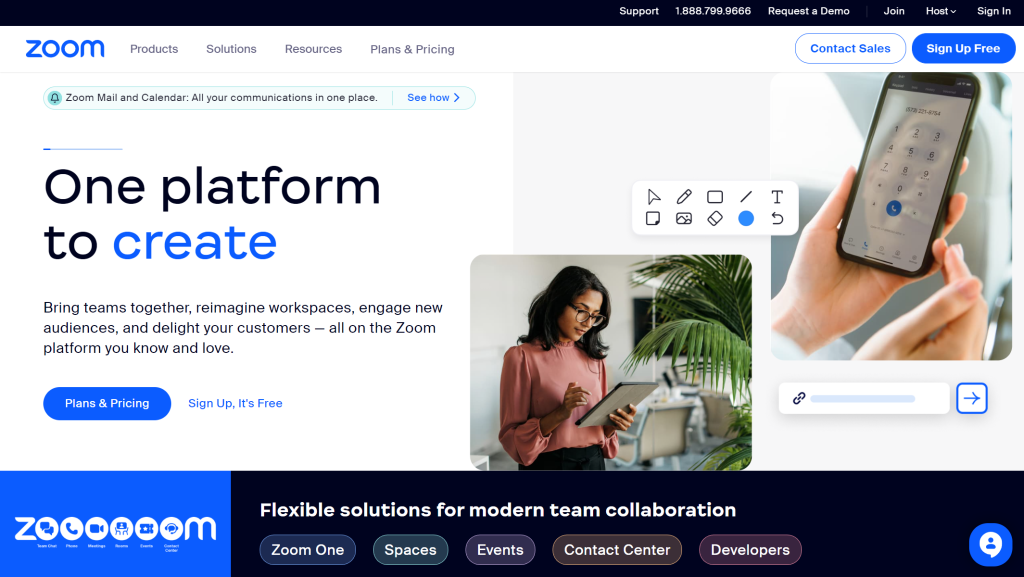Click the Contact Center icon in Zoom logo
The width and height of the screenshot is (1024, 577).
pos(171,529)
